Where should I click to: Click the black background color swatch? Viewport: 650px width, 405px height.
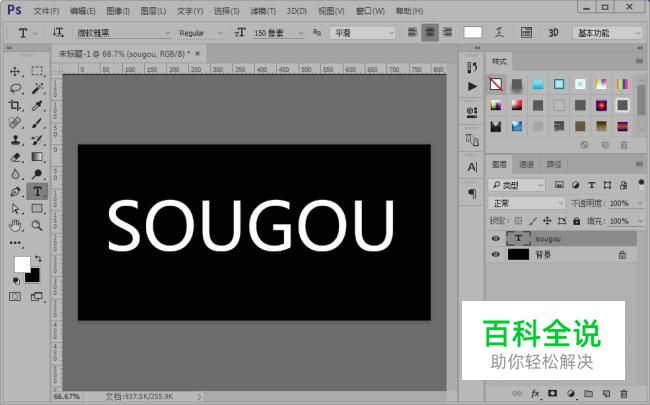34,277
